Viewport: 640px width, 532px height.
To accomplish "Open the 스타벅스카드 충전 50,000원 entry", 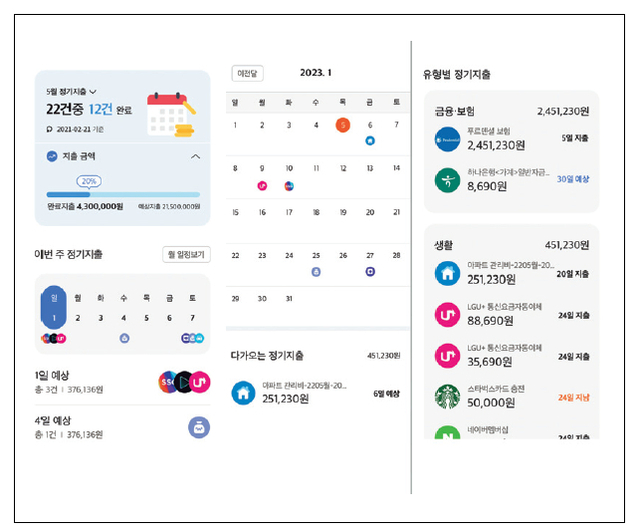I will click(512, 397).
